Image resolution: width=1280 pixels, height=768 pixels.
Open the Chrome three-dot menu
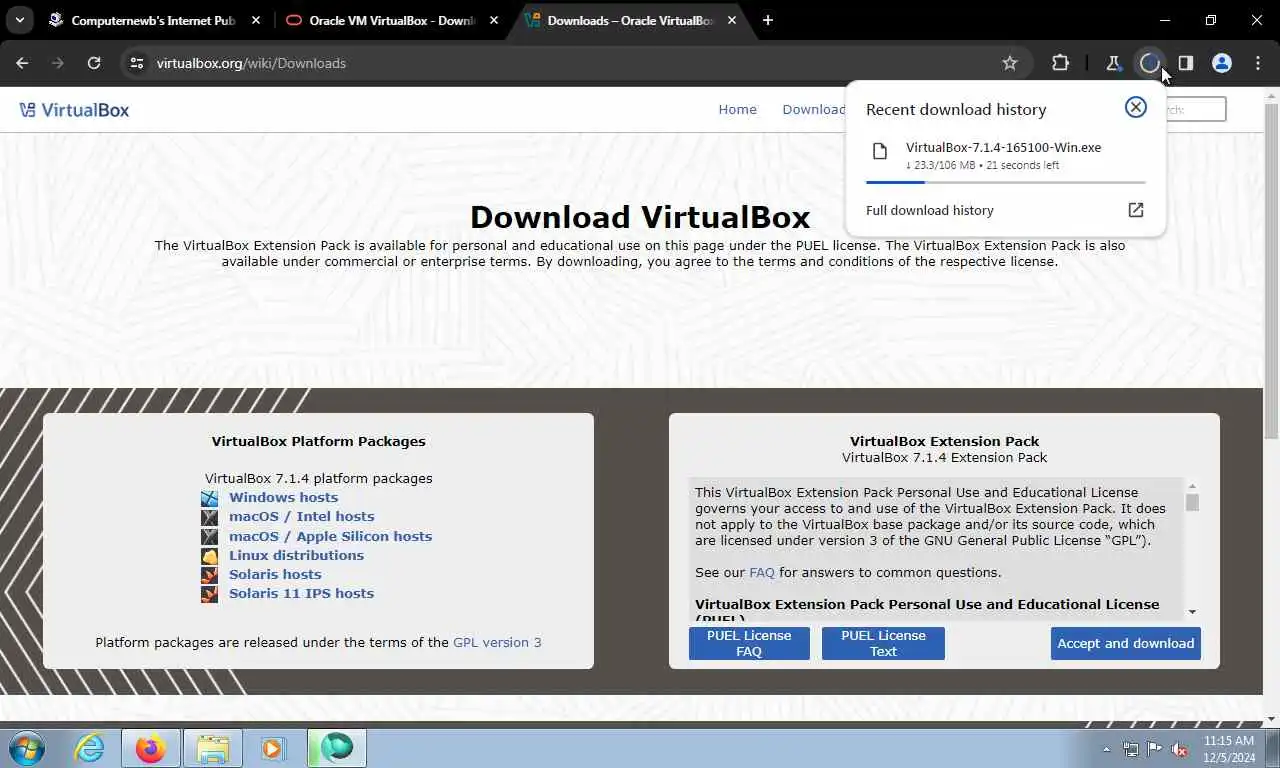click(1257, 63)
